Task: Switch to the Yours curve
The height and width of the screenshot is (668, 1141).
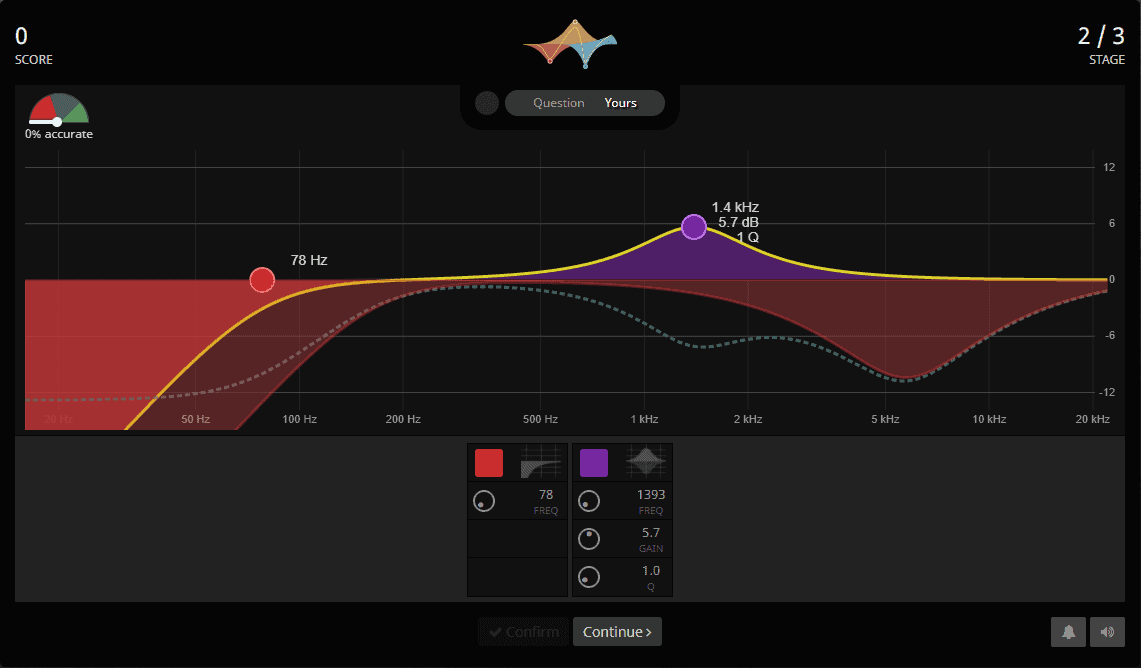Action: [x=621, y=103]
